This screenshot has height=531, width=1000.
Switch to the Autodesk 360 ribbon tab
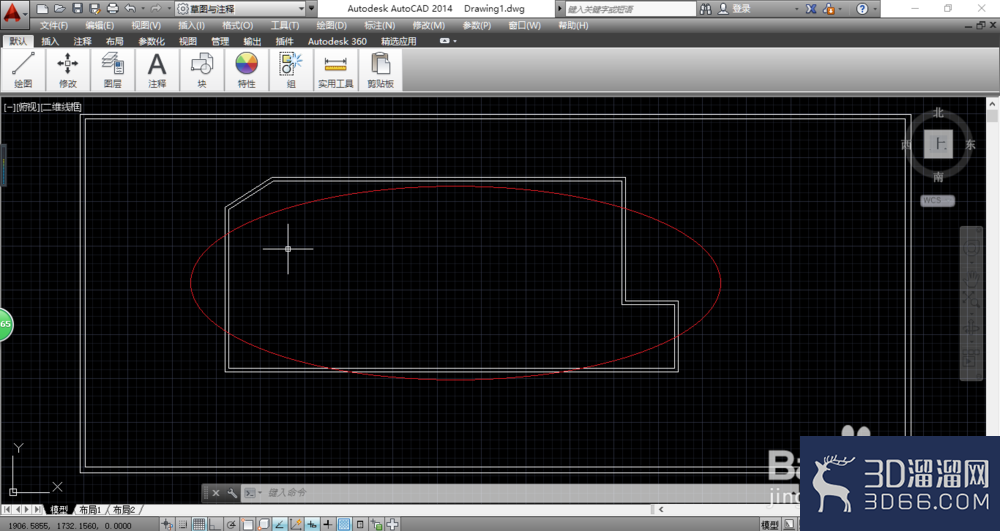(x=337, y=41)
